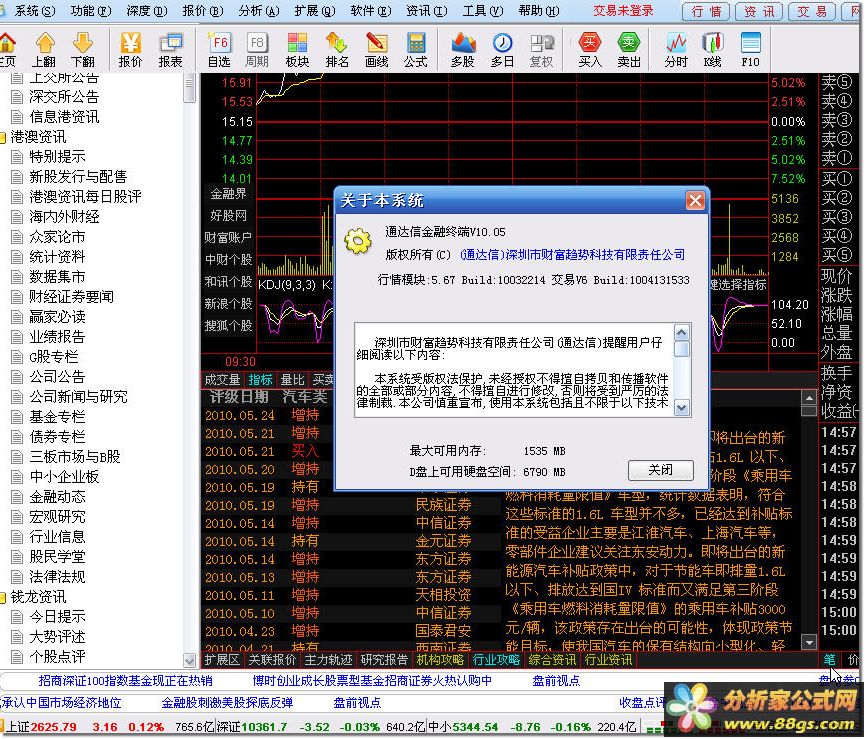Select 公司公告 in the tree
Image resolution: width=866 pixels, height=739 pixels.
pyautogui.click(x=57, y=377)
